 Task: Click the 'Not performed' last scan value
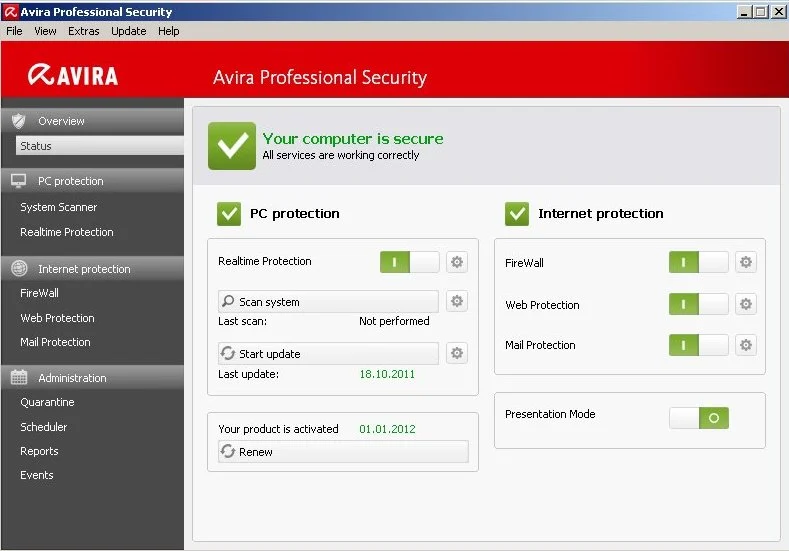point(394,321)
